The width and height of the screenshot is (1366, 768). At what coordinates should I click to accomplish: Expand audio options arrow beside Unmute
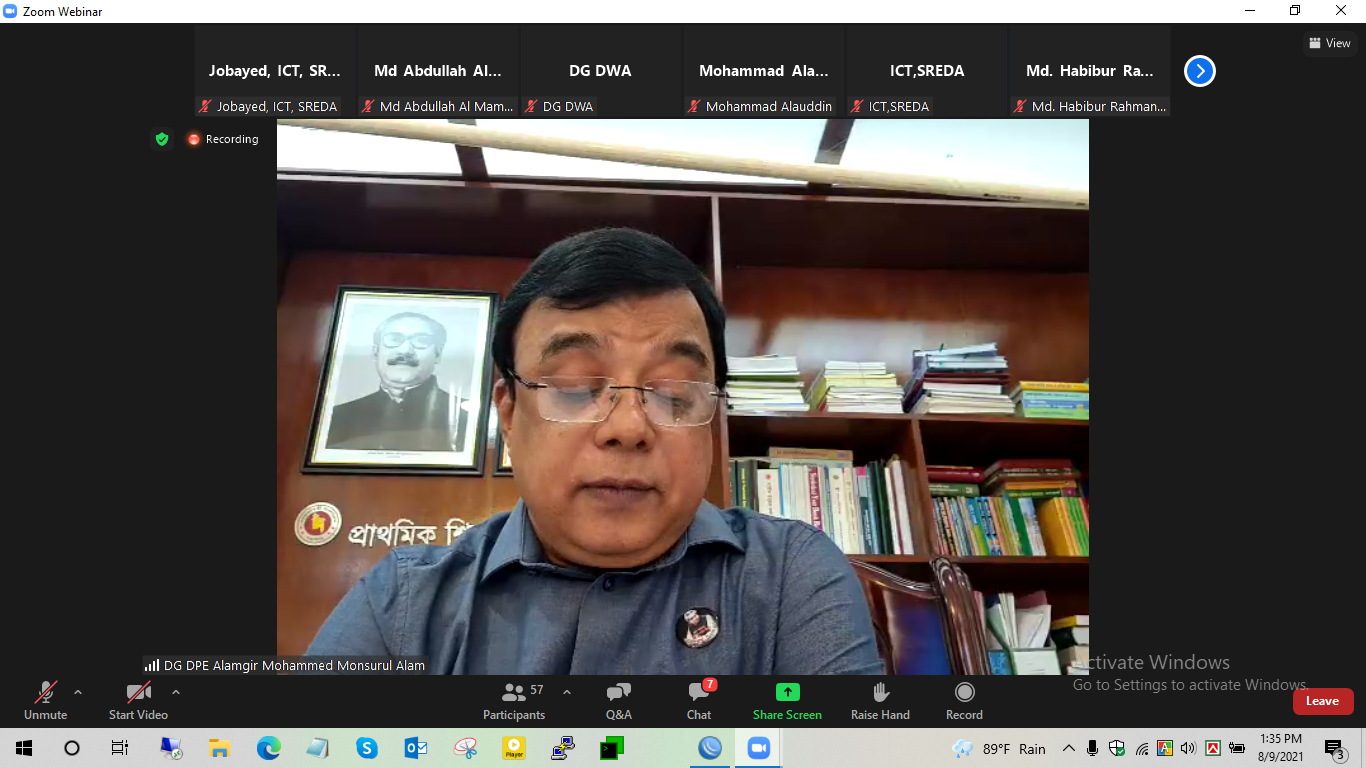pyautogui.click(x=78, y=692)
